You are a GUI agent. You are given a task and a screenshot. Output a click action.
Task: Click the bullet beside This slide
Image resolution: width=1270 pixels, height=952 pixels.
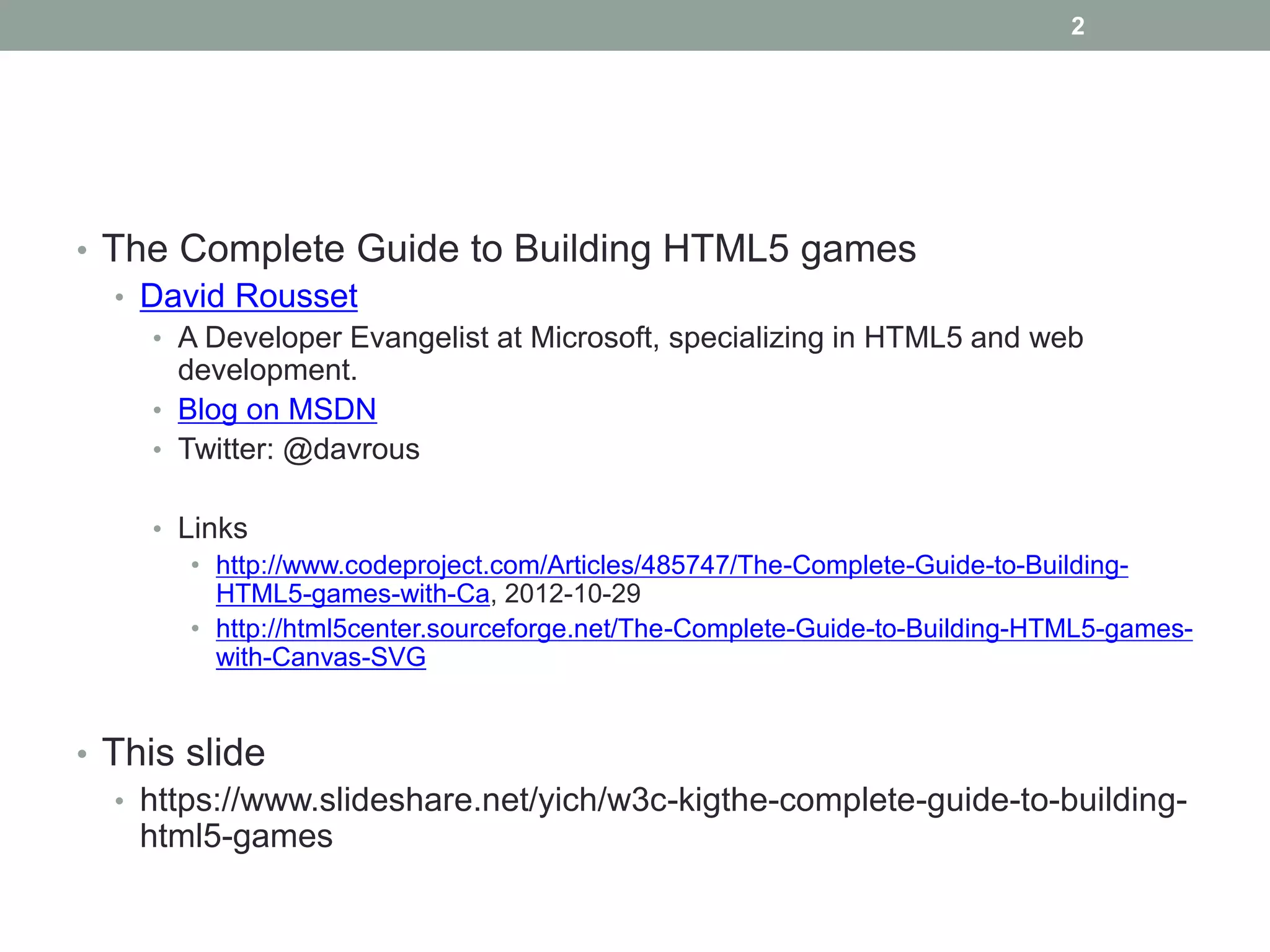point(82,755)
